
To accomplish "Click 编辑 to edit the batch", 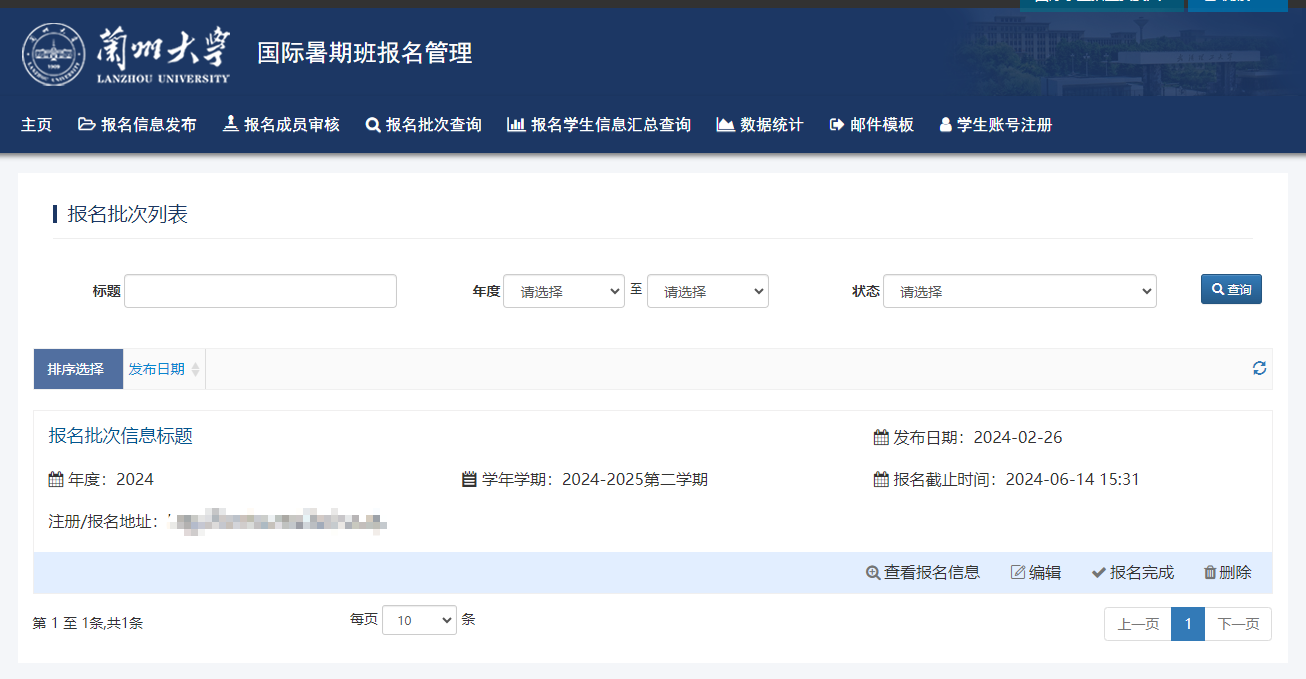I will pyautogui.click(x=1036, y=573).
